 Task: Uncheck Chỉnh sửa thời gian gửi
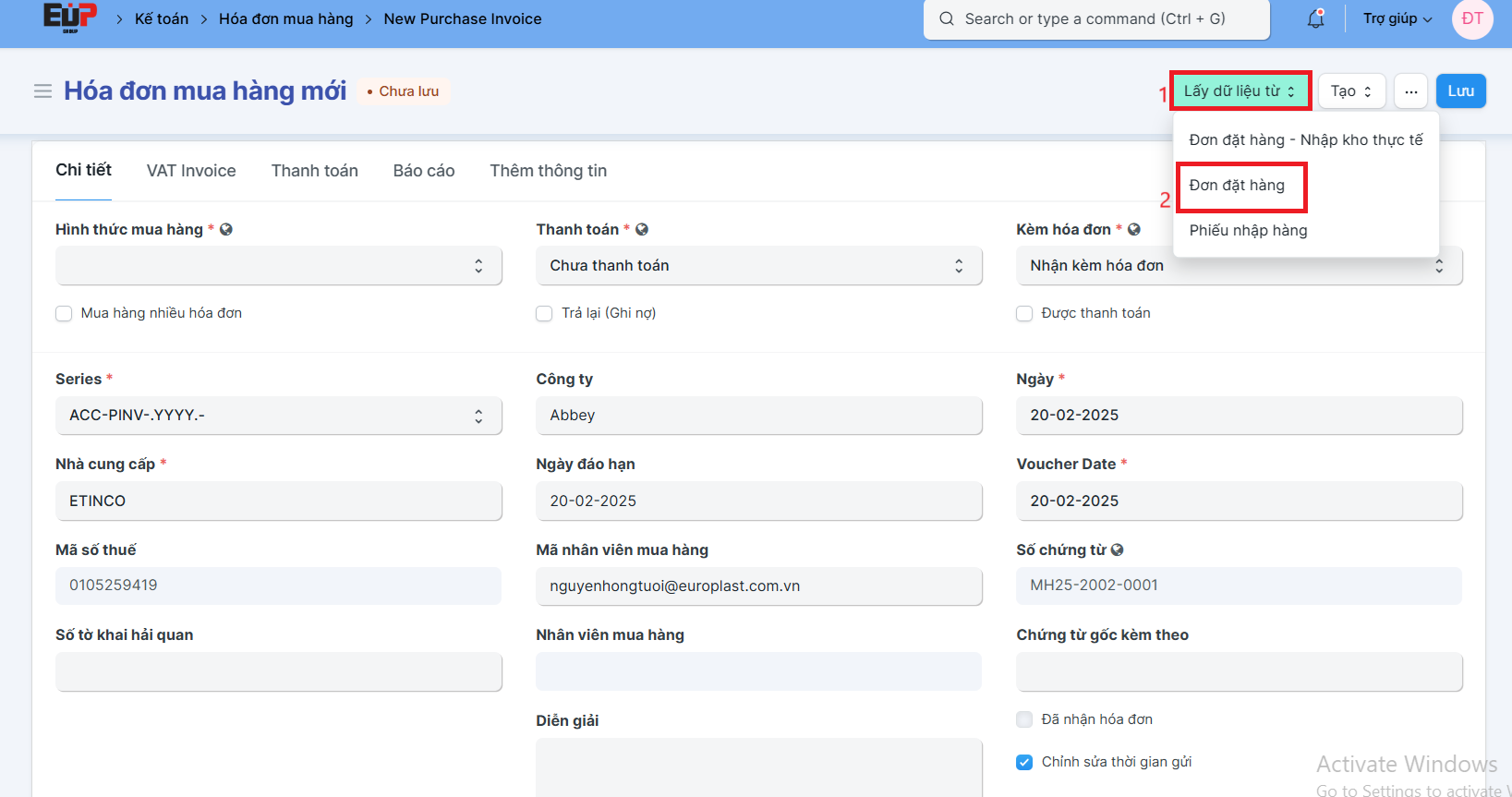pyautogui.click(x=1024, y=762)
